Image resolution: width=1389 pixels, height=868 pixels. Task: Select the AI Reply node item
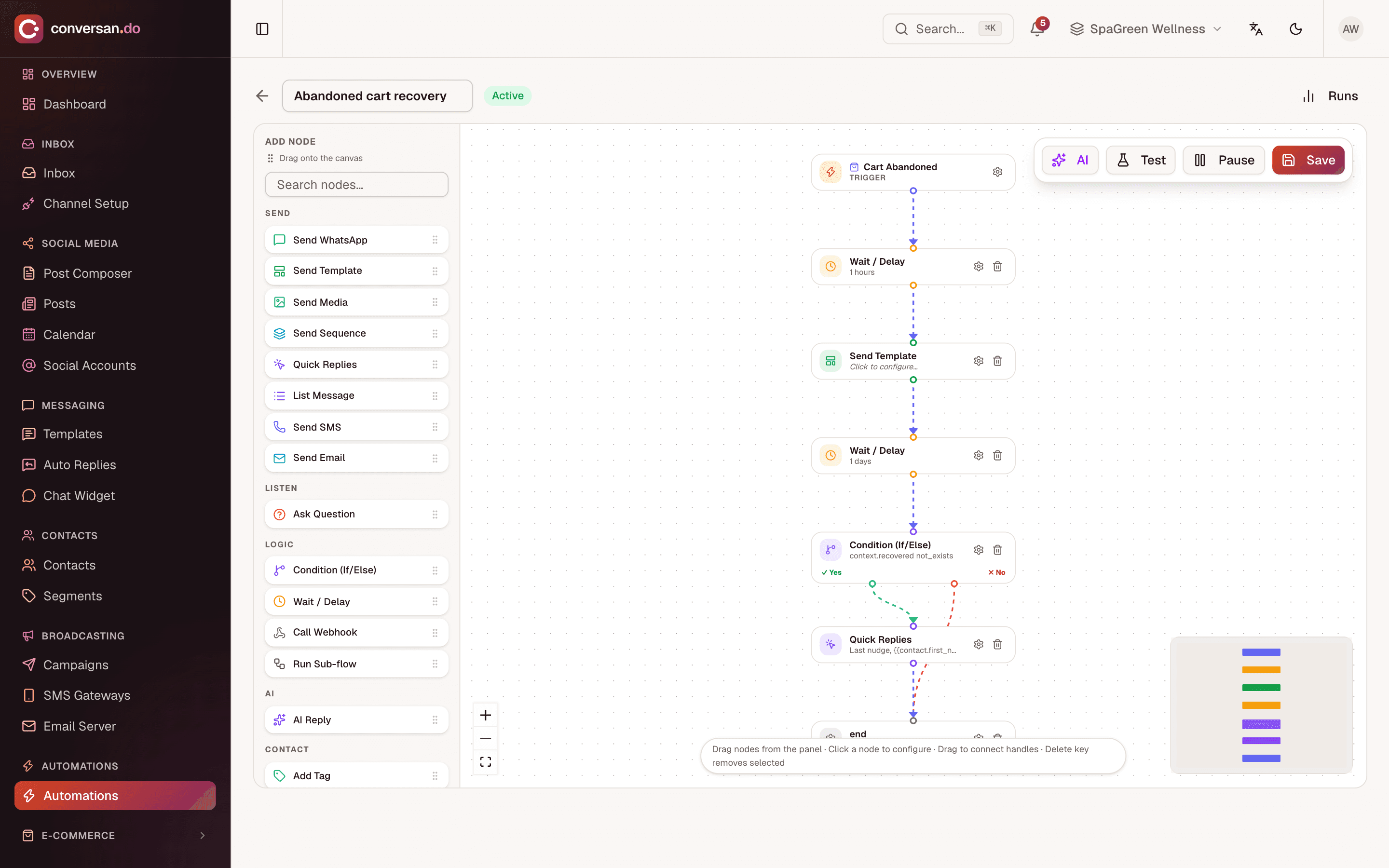coord(356,720)
